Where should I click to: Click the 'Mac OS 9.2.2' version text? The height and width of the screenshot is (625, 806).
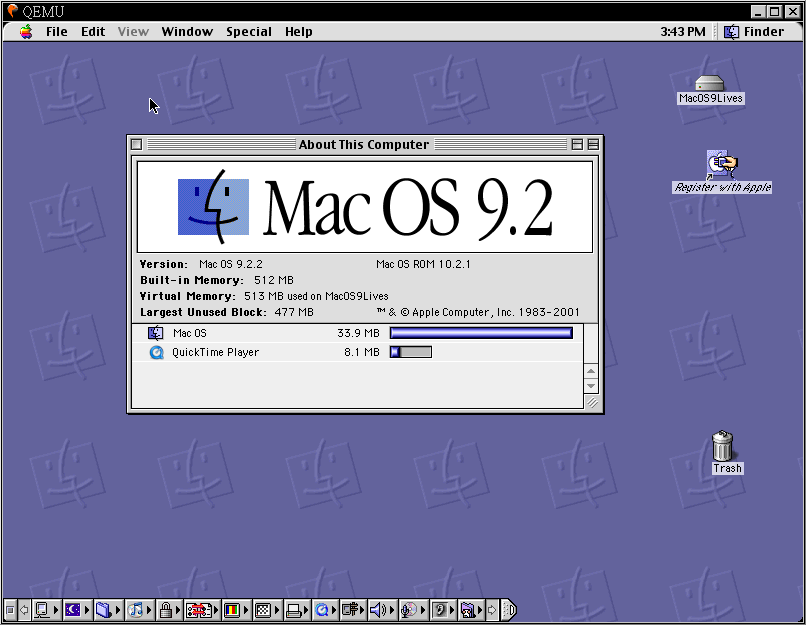click(230, 264)
